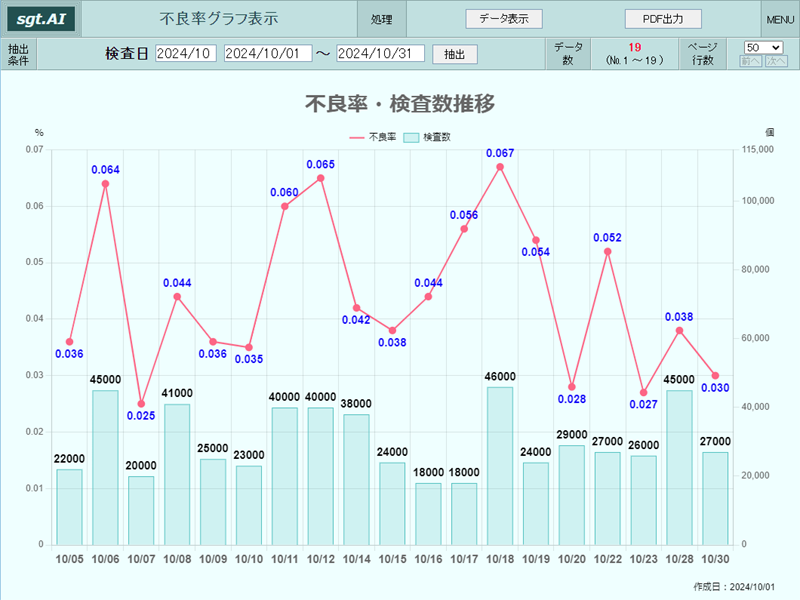Click the 0.028 value label
Viewport: 800px width, 600px height.
tap(571, 399)
